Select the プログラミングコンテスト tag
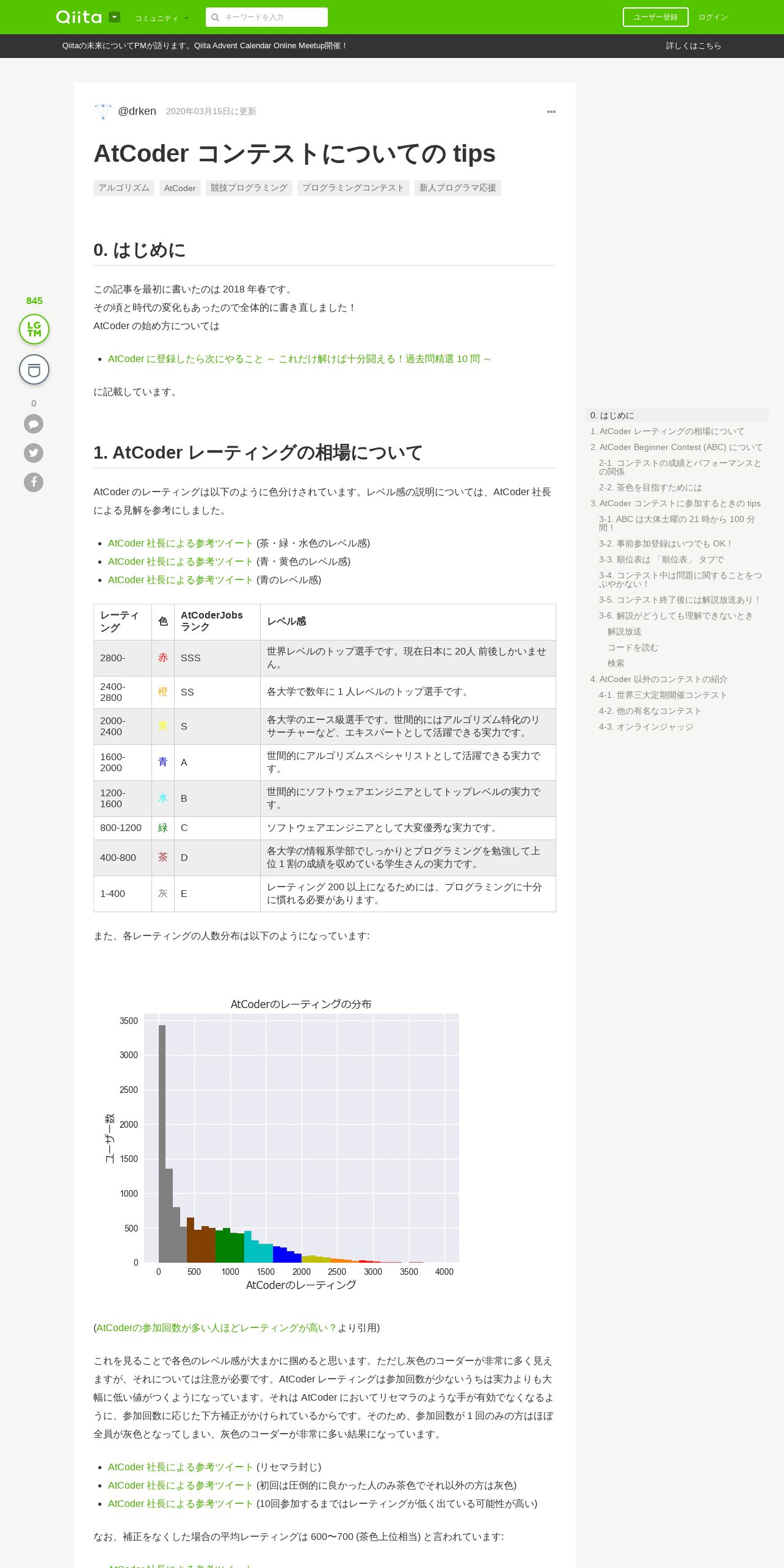Image resolution: width=784 pixels, height=1568 pixels. 353,188
